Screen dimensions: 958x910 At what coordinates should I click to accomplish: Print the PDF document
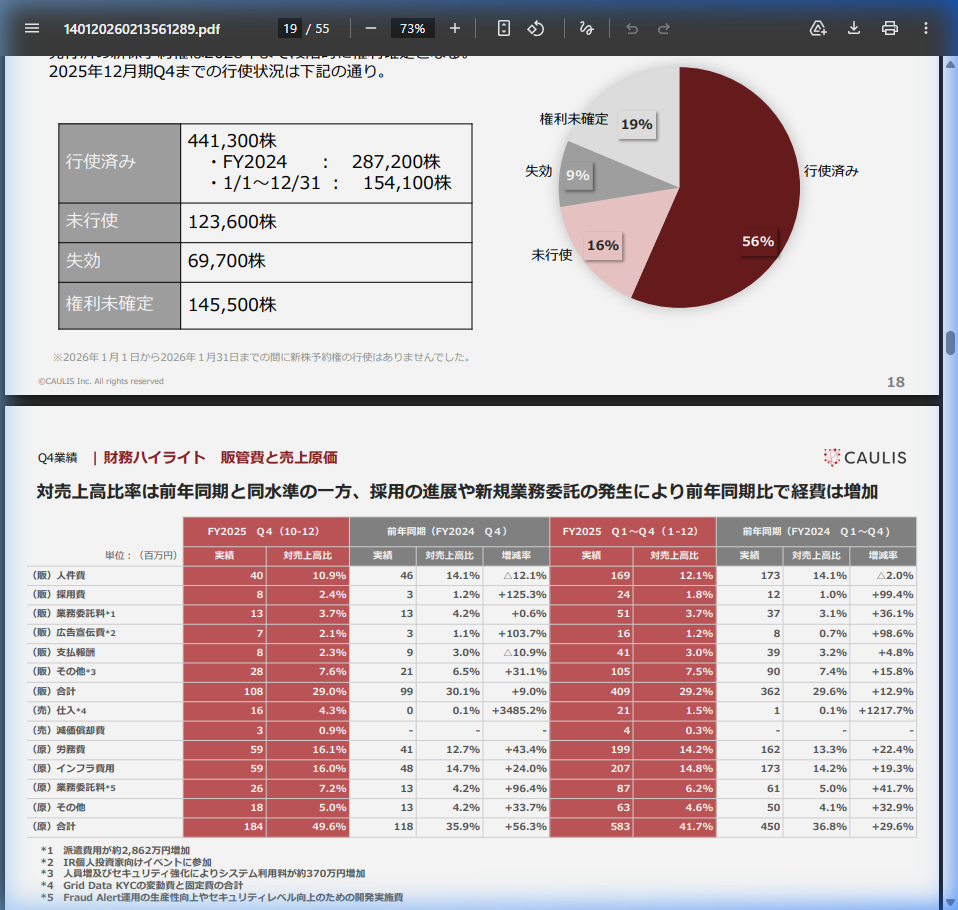coord(890,28)
